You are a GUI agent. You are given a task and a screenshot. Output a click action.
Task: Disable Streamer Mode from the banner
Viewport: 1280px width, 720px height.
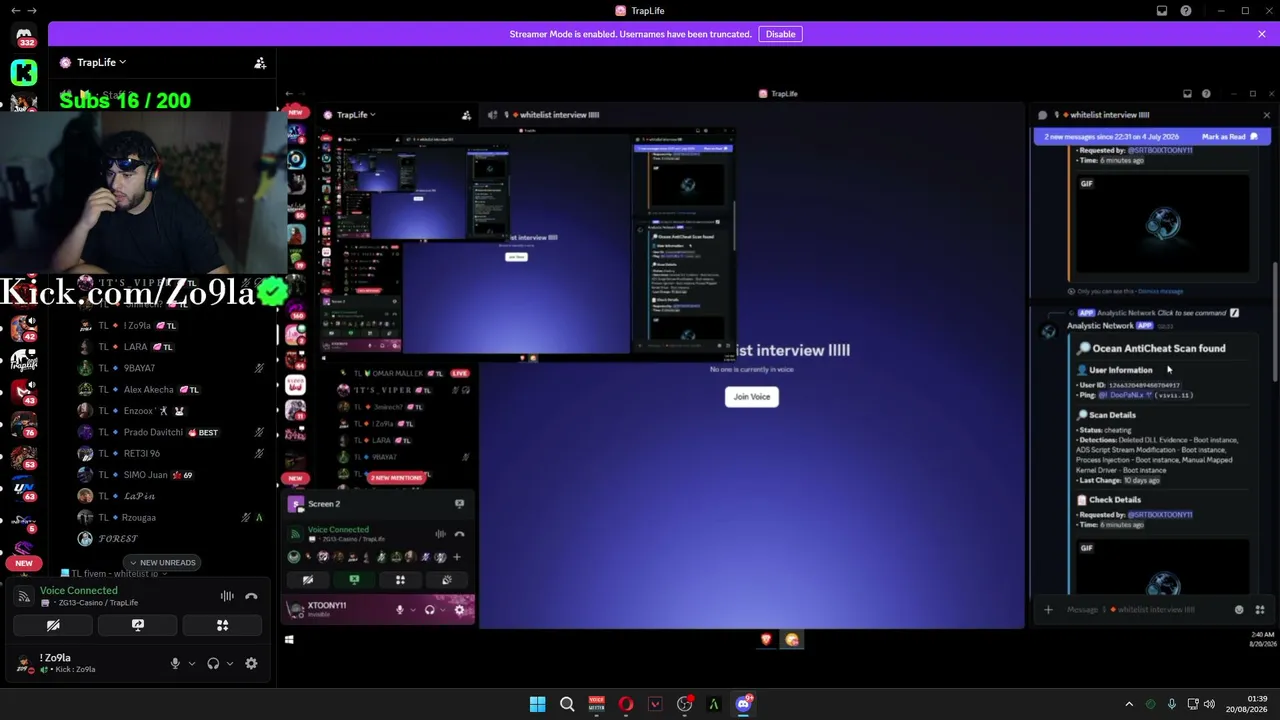pyautogui.click(x=780, y=34)
